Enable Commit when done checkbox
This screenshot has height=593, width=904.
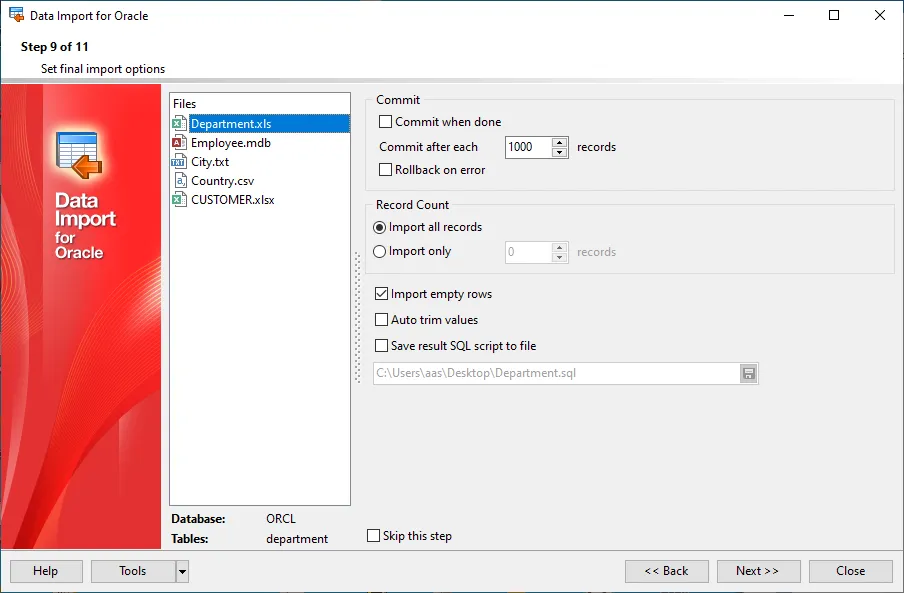pos(385,122)
